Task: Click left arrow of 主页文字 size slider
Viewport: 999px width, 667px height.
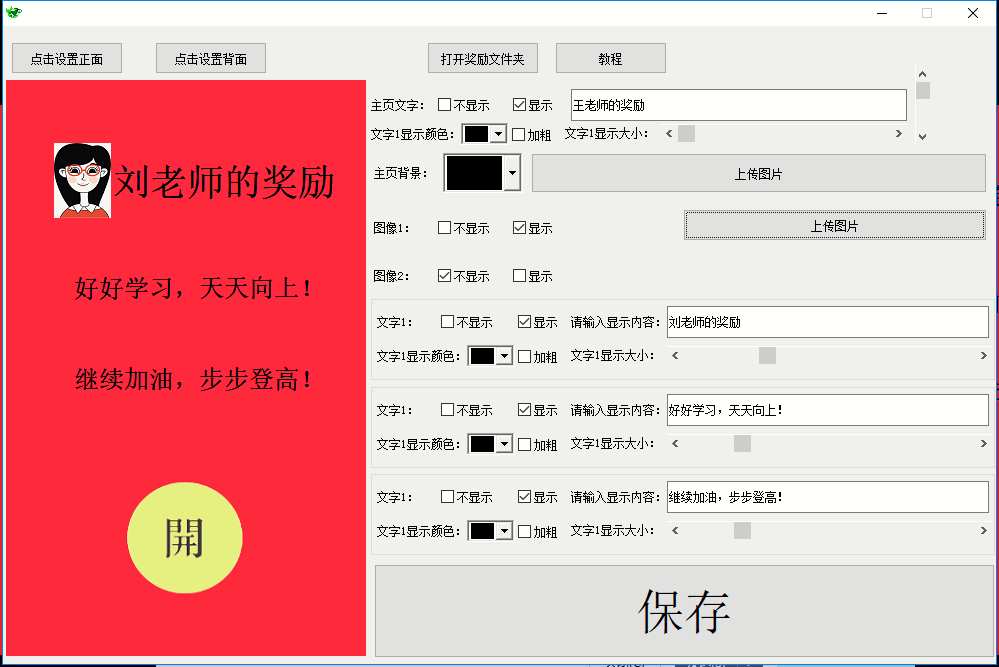Action: point(669,133)
